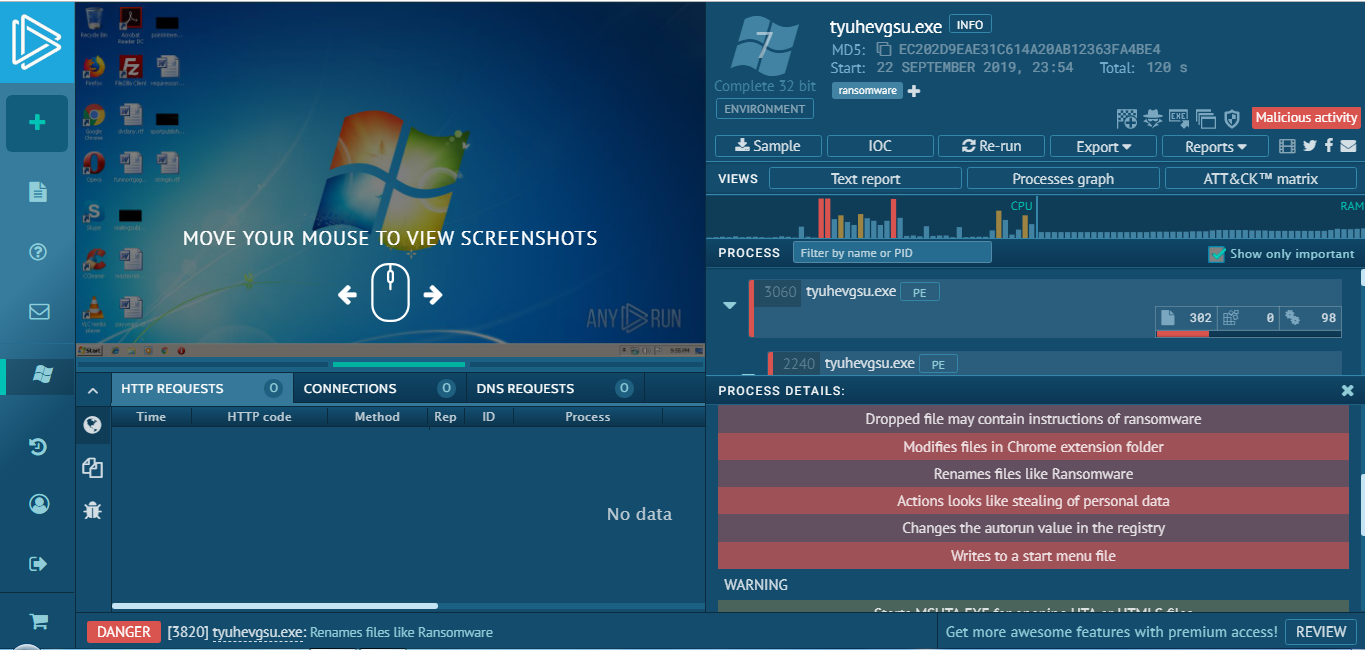Viewport: 1365px width, 650px height.
Task: Open the Processes graph view
Action: (x=1063, y=179)
